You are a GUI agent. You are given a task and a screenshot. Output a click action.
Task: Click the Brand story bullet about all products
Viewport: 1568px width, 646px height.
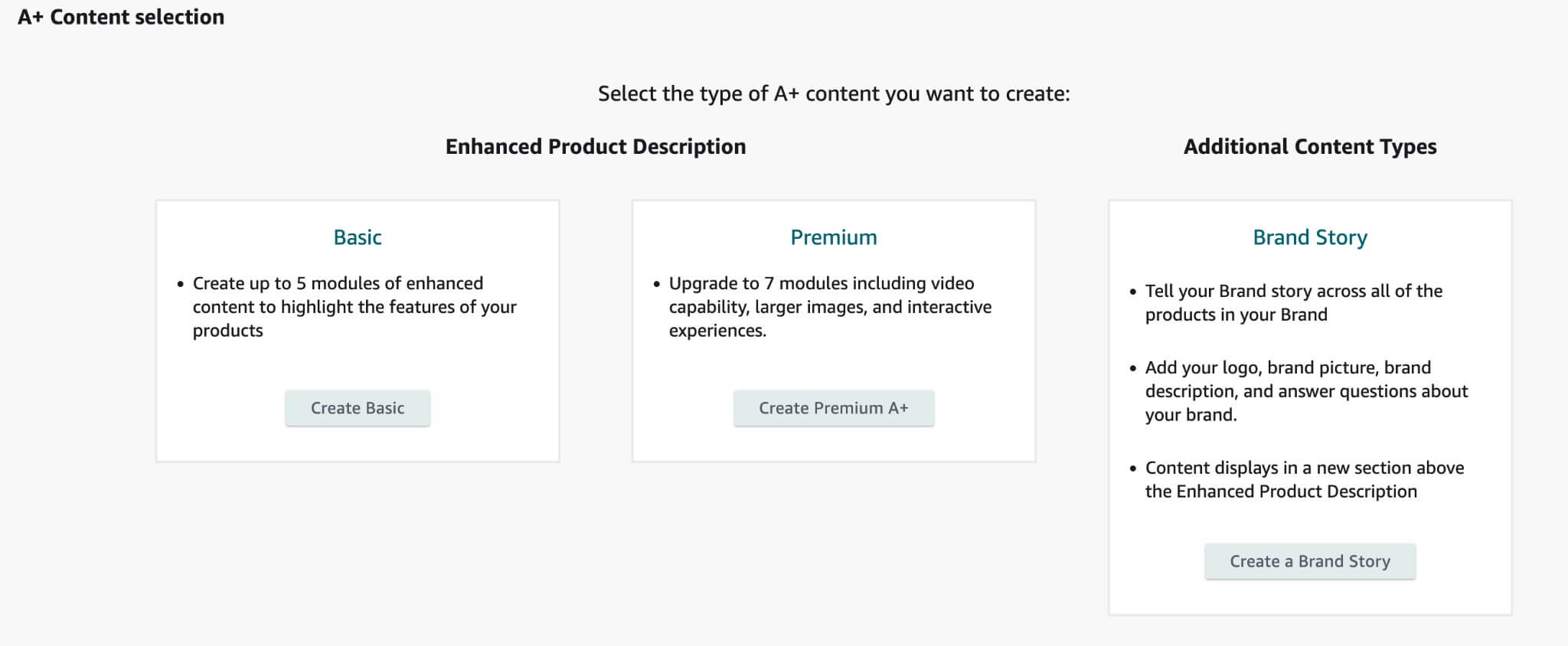pyautogui.click(x=1294, y=302)
